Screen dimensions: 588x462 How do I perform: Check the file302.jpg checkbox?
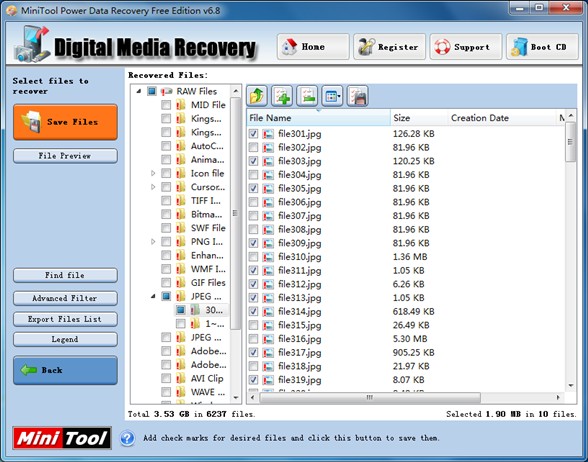(x=254, y=147)
